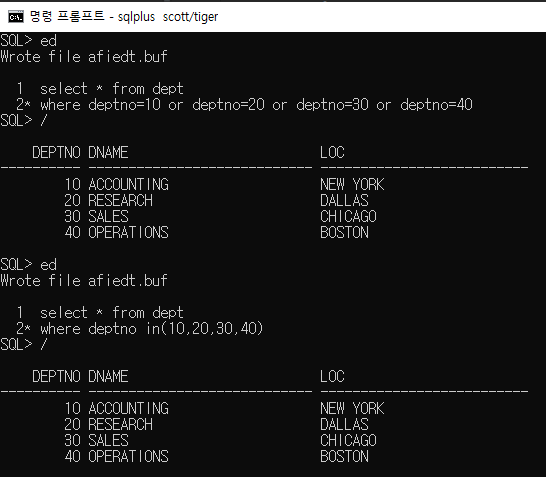Click the window title 'sqlplus scott/tiger'
This screenshot has width=546, height=477.
click(168, 17)
